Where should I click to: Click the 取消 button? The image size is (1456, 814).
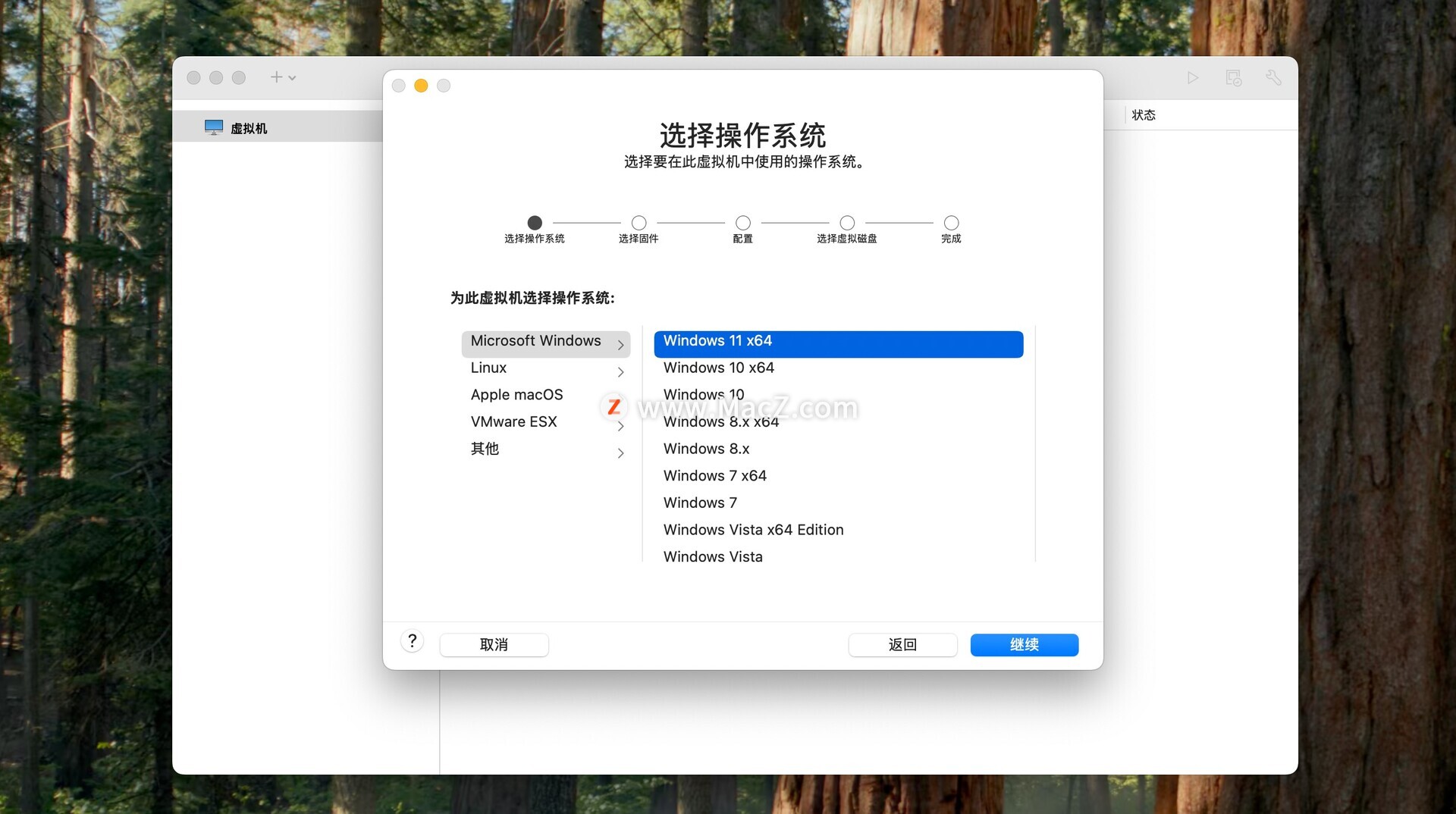click(494, 645)
